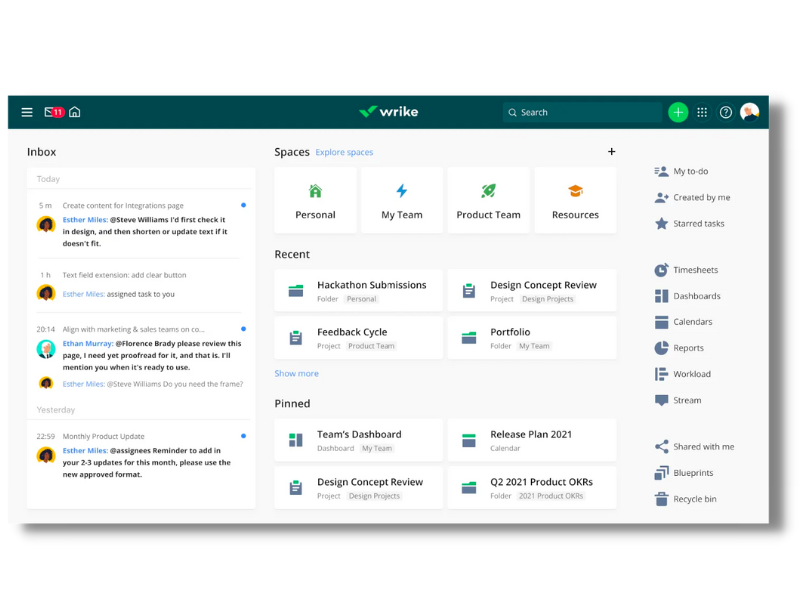The image size is (800, 600).
Task: Open pinned Release Plan 2021 calendar
Action: coord(532,440)
